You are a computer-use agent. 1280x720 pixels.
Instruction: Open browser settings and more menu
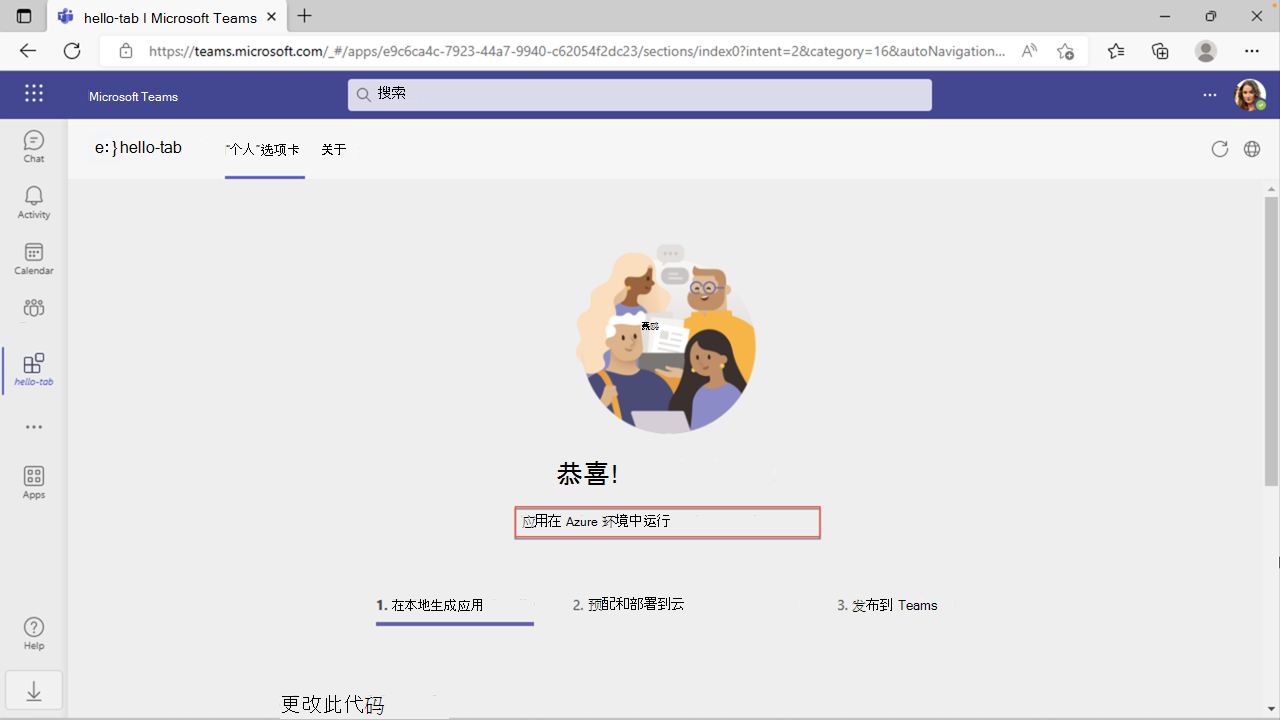(x=1252, y=51)
